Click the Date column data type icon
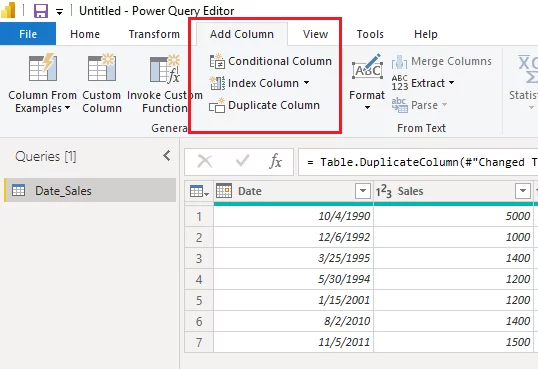The width and height of the screenshot is (538, 369). coord(224,191)
